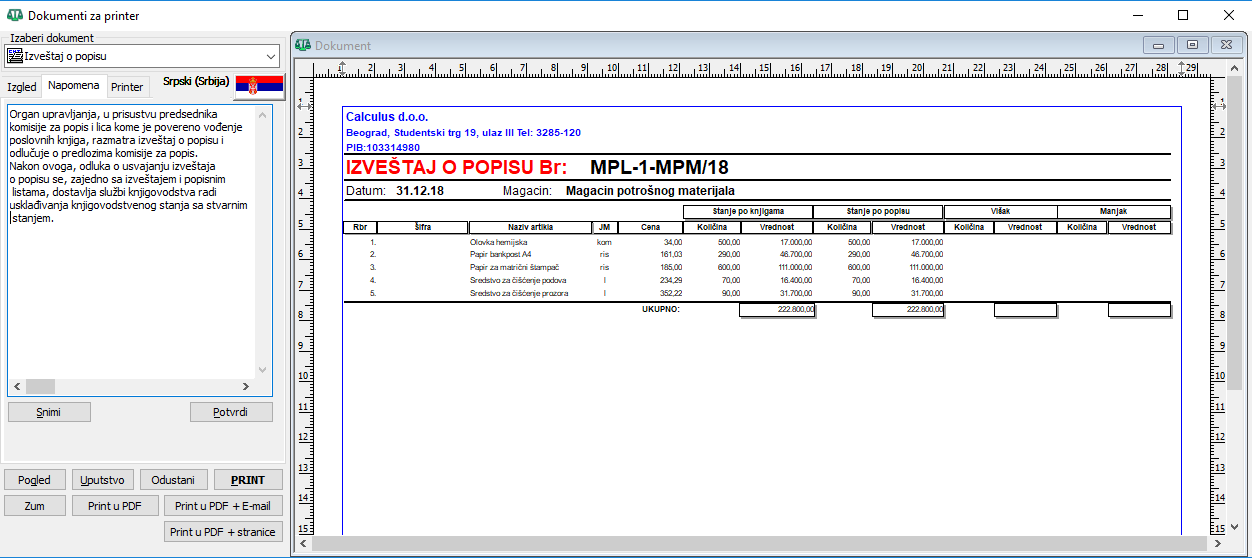Click the document preview horizontal scrollbar
Viewport: 1252px width, 558px height.
760,543
